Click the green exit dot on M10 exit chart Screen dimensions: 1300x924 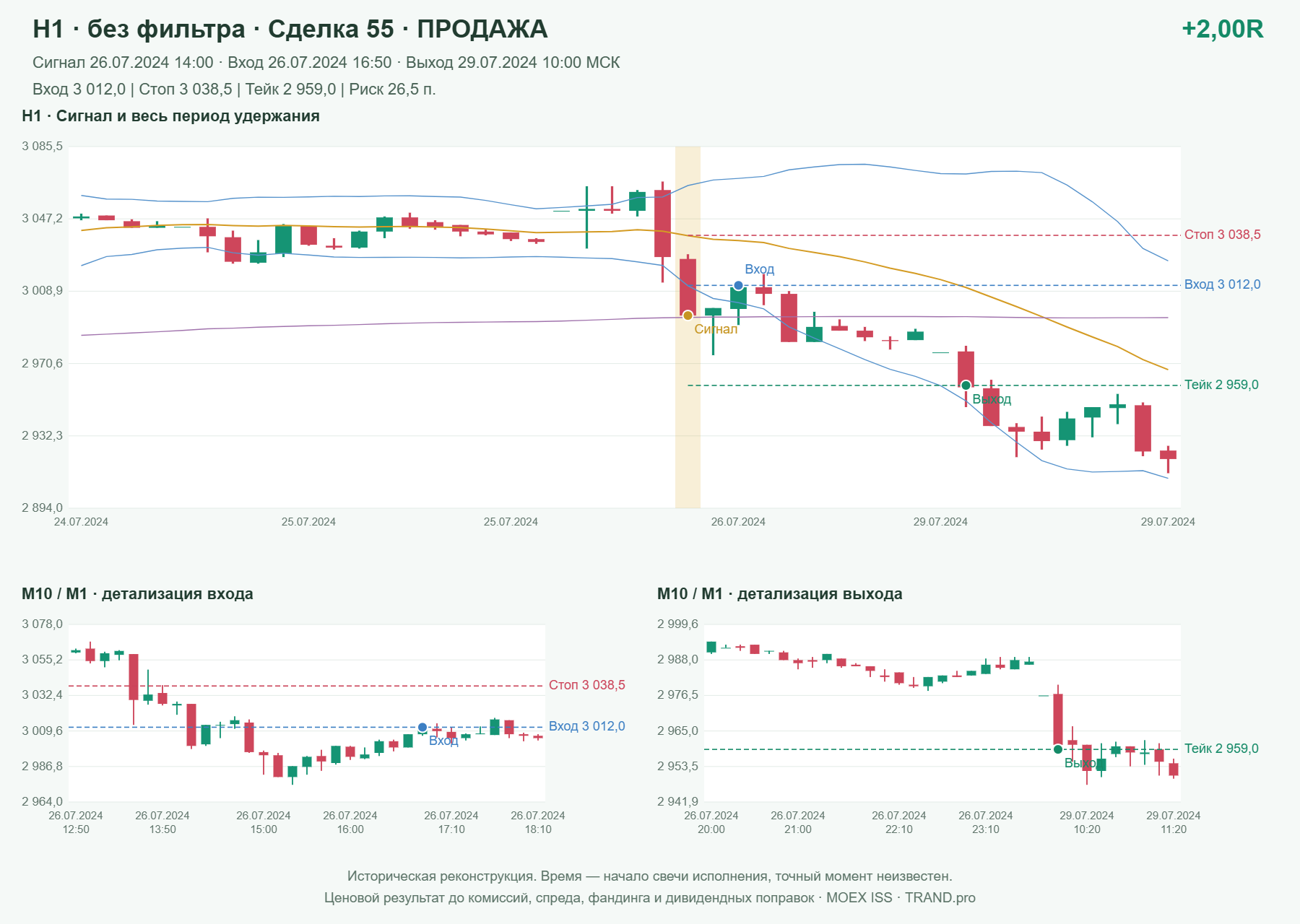coord(1058,749)
